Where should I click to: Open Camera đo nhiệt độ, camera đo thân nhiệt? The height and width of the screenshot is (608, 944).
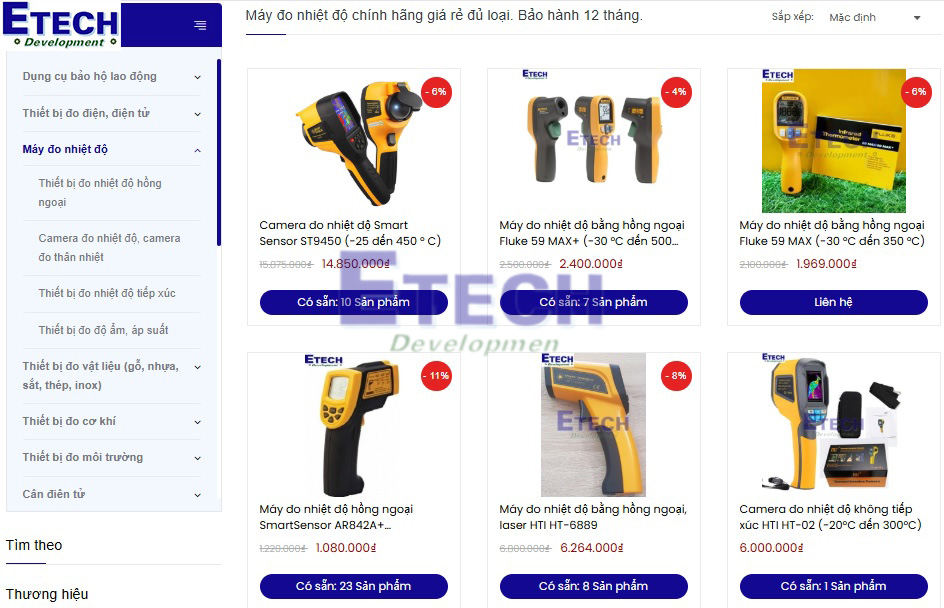(x=110, y=247)
